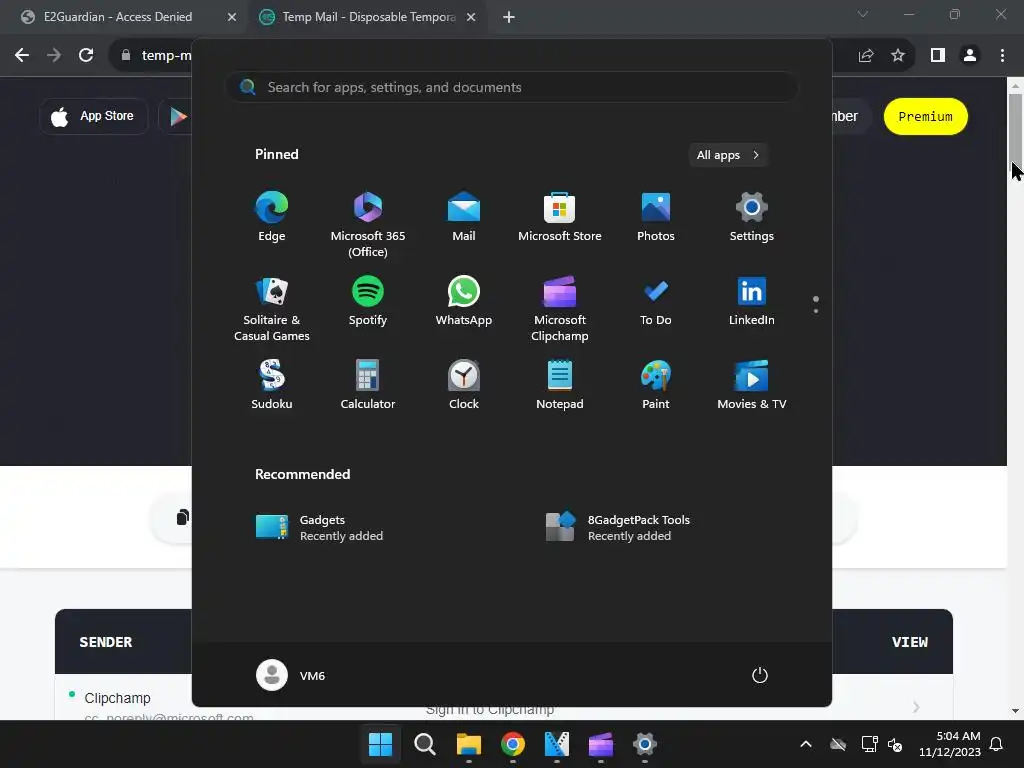
Task: Click the App Store download link
Action: (x=93, y=117)
